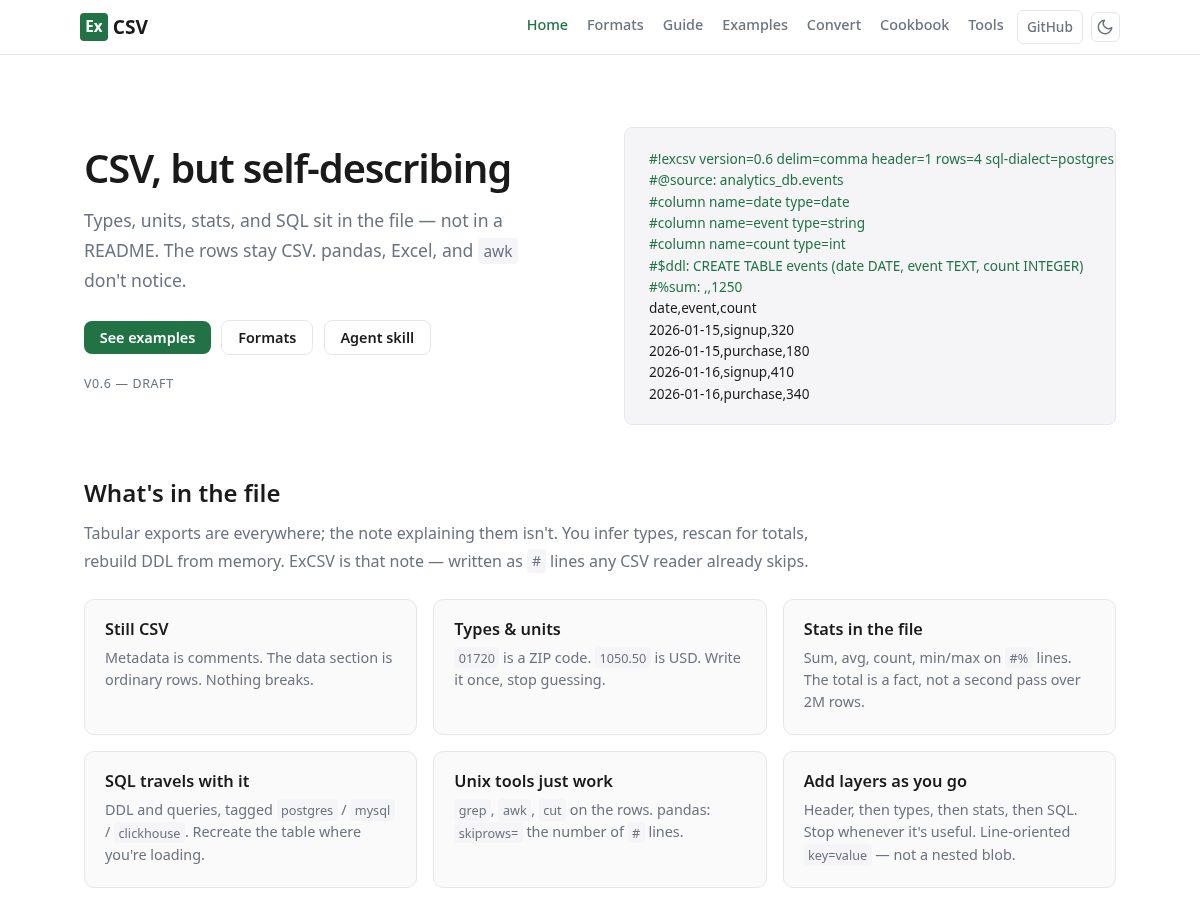Viewport: 1200px width, 900px height.
Task: Click the 'Stats in the file' card title
Action: pos(863,629)
